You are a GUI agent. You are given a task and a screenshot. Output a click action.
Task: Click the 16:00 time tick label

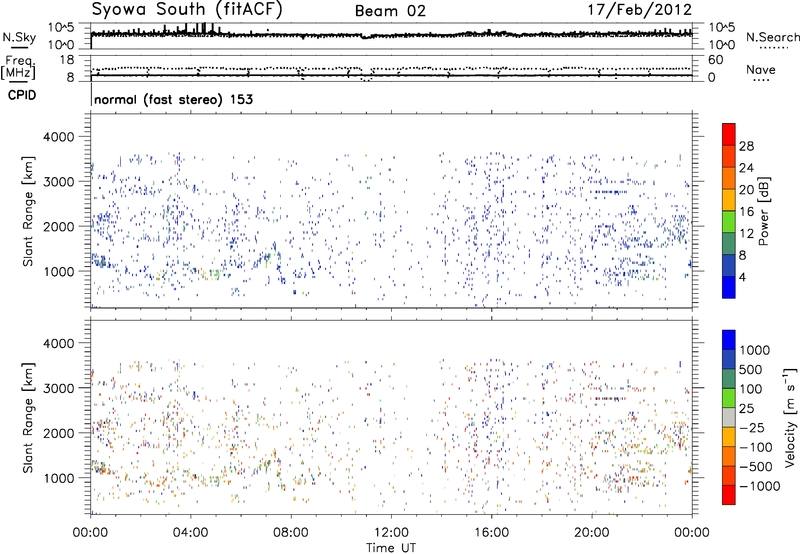[x=492, y=533]
